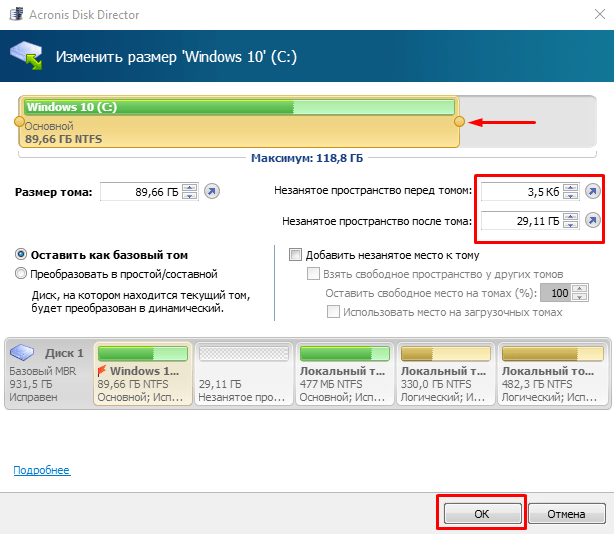
Task: Enable 'Добавить незанятое место к тому' checkbox
Action: pyautogui.click(x=295, y=254)
